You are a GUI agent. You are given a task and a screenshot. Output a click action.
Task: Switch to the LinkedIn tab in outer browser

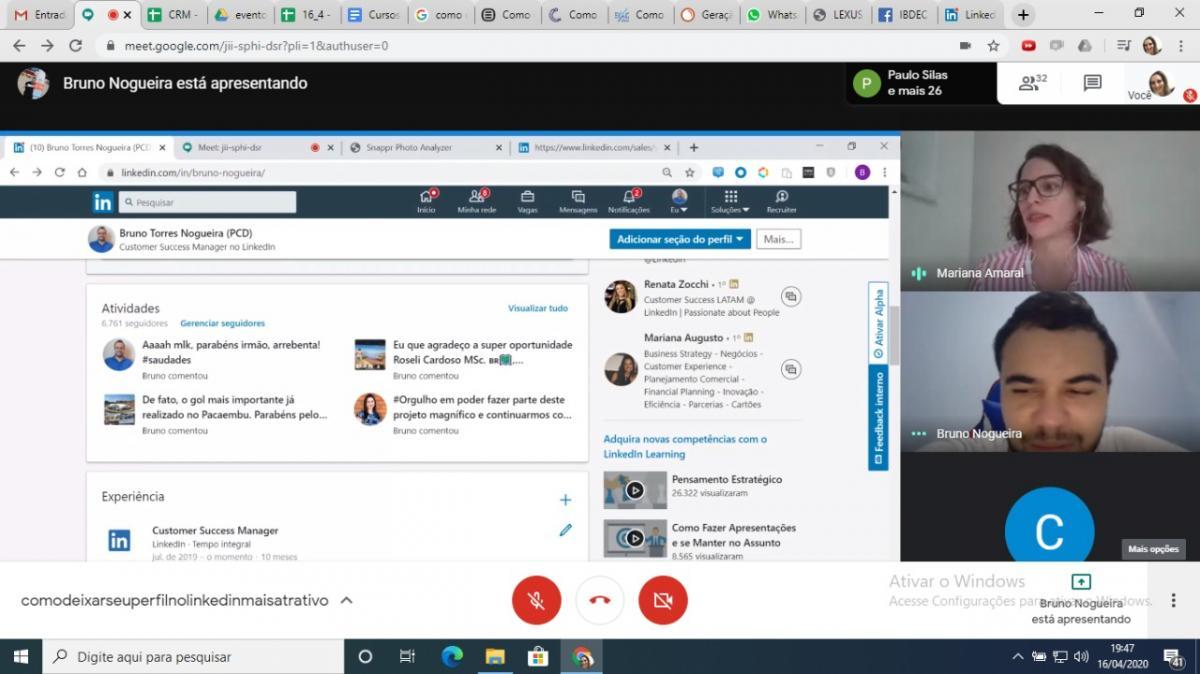tap(971, 15)
